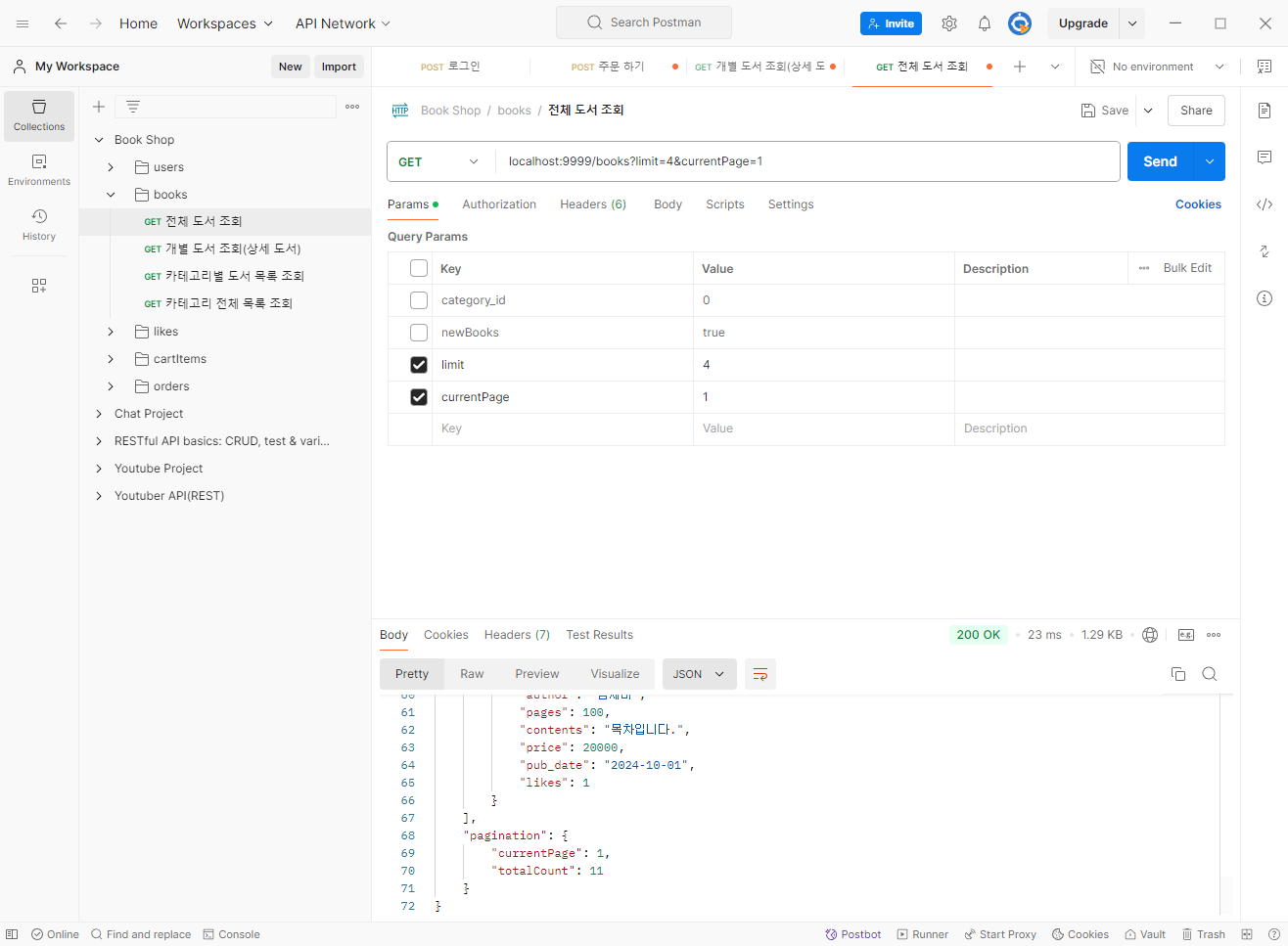Open response options three-dot menu

[1214, 635]
